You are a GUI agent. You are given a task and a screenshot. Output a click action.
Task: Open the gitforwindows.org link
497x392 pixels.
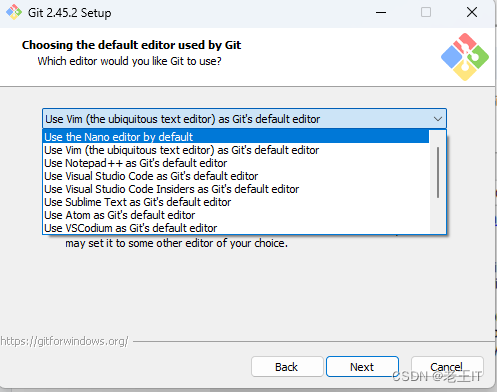pyautogui.click(x=64, y=341)
